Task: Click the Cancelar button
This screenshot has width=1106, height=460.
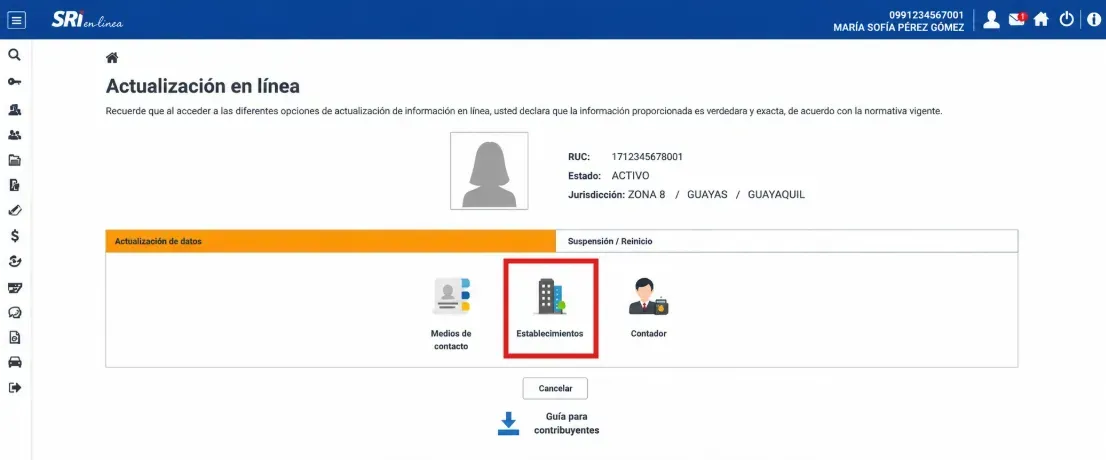Action: point(555,388)
